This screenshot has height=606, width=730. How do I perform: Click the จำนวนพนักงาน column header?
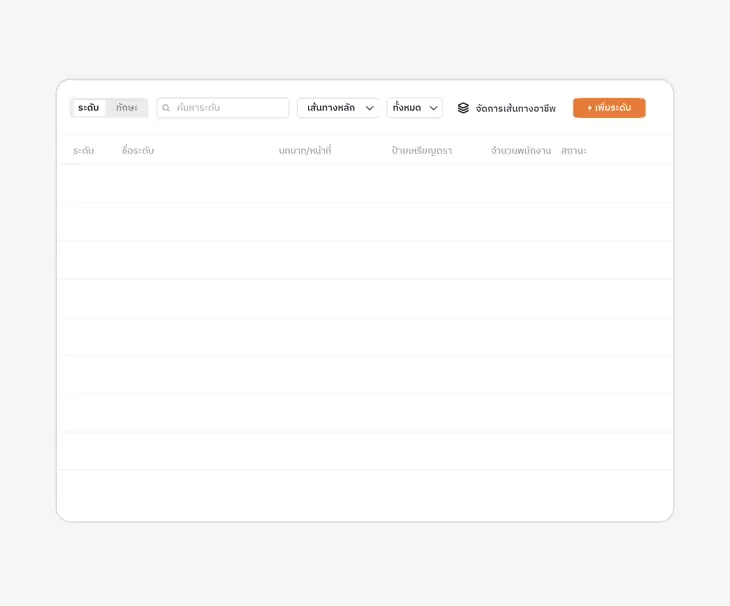click(x=520, y=150)
